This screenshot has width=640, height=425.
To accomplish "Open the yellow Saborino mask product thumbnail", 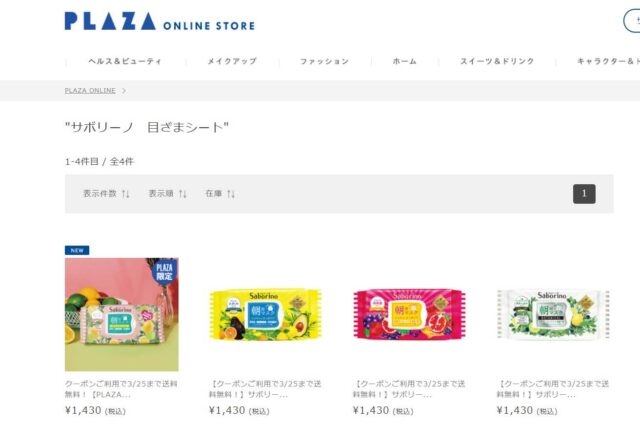I will click(x=265, y=314).
